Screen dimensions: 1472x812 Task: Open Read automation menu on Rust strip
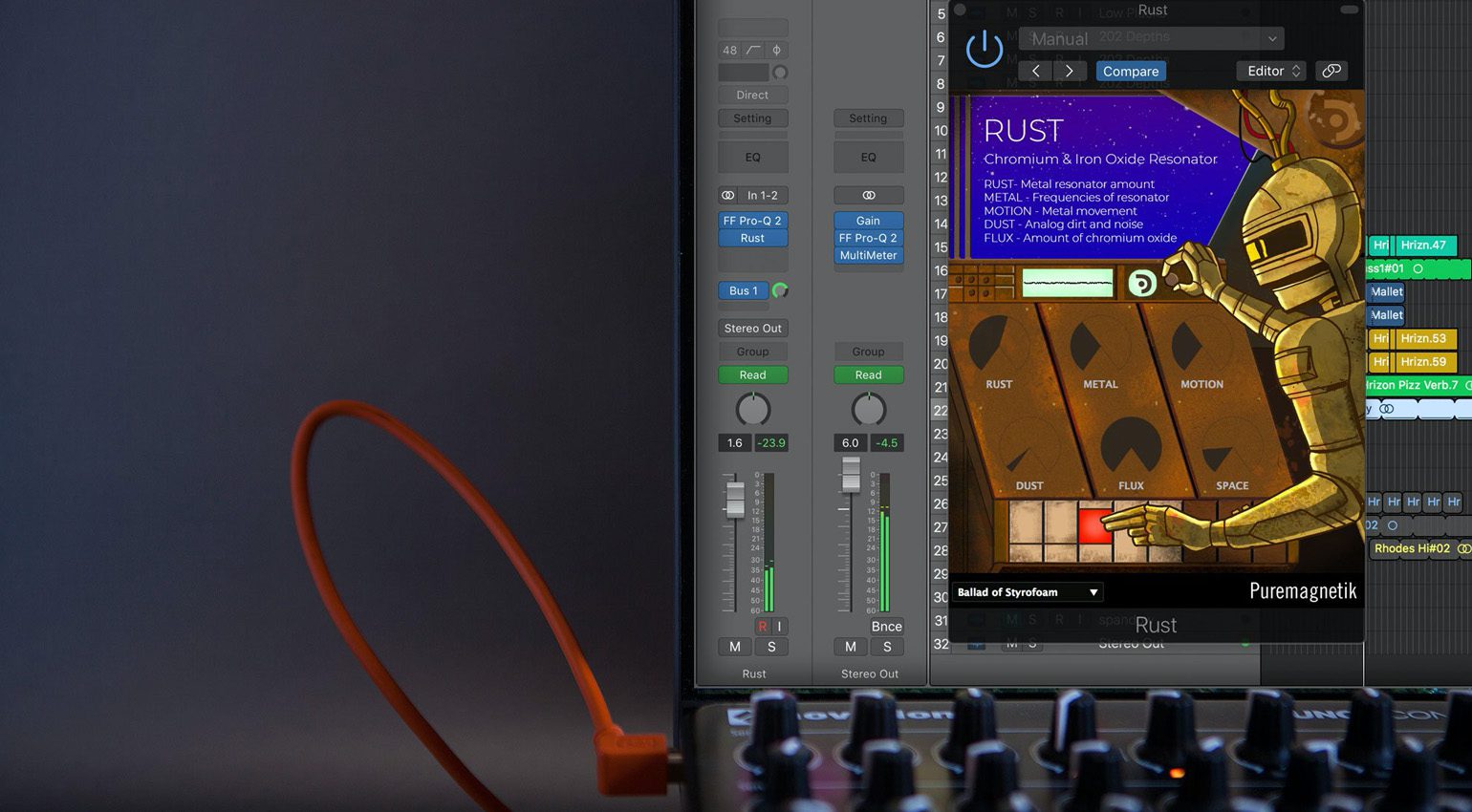pos(752,374)
